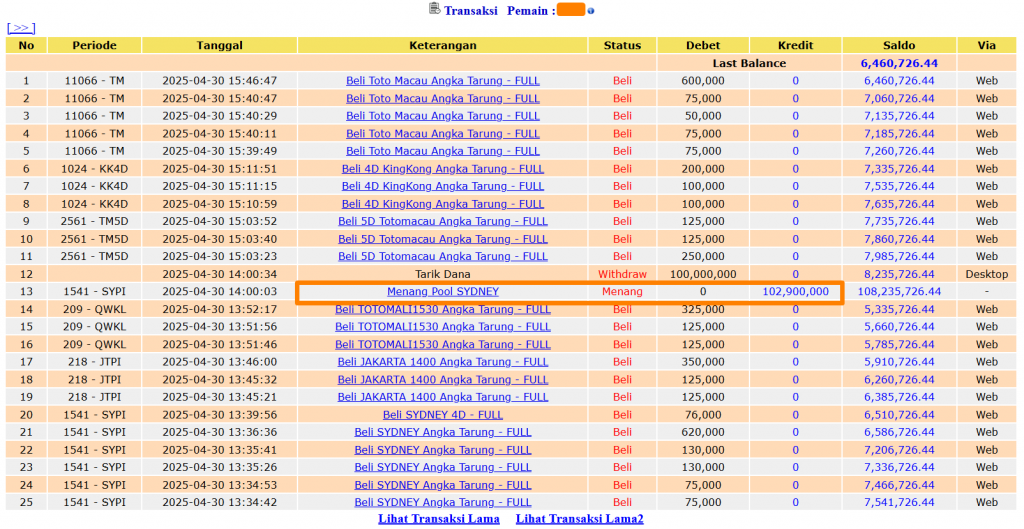
Task: Click the Last Balance label
Action: point(749,63)
